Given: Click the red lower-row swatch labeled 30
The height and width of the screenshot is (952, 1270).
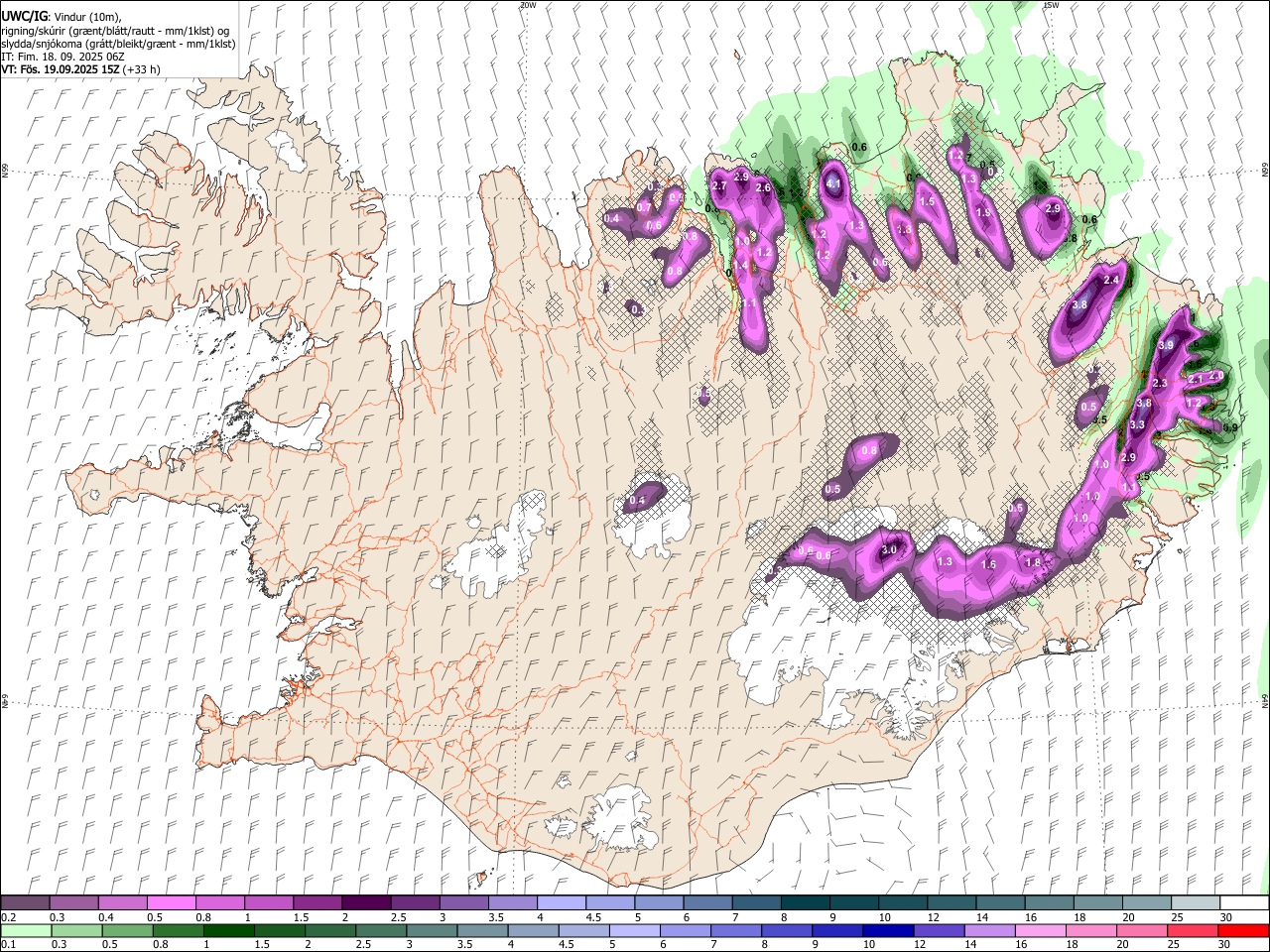Looking at the screenshot, I should [x=1243, y=930].
